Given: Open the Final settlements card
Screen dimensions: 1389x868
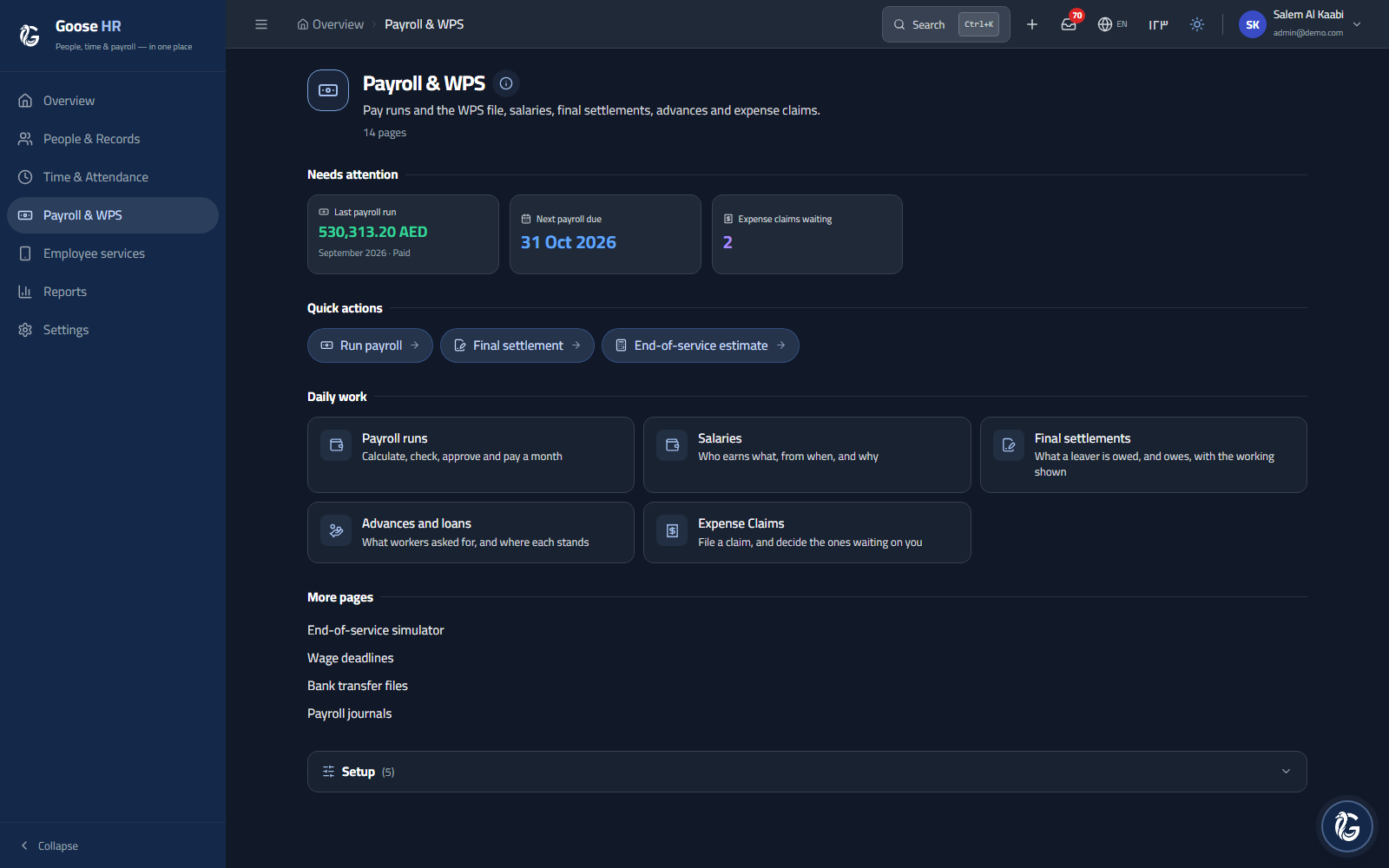Looking at the screenshot, I should coord(1143,455).
